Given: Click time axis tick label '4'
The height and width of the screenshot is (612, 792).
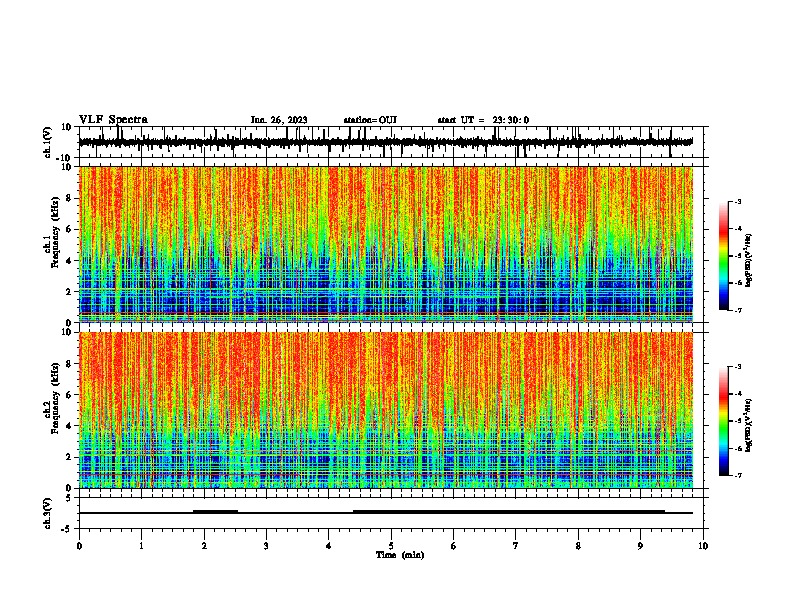Looking at the screenshot, I should click(329, 546).
